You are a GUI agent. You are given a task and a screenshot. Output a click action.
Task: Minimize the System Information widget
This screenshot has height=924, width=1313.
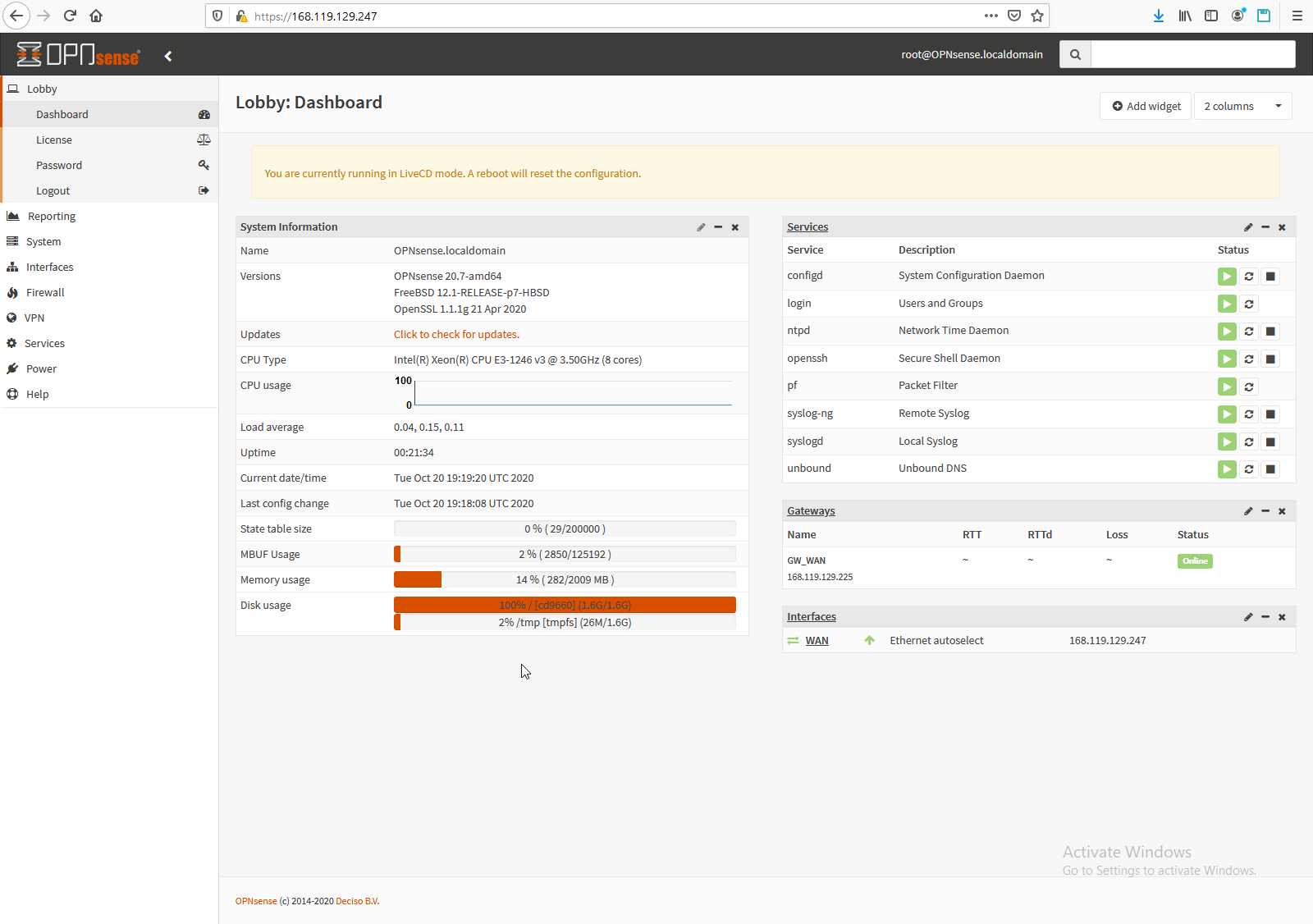pyautogui.click(x=718, y=227)
